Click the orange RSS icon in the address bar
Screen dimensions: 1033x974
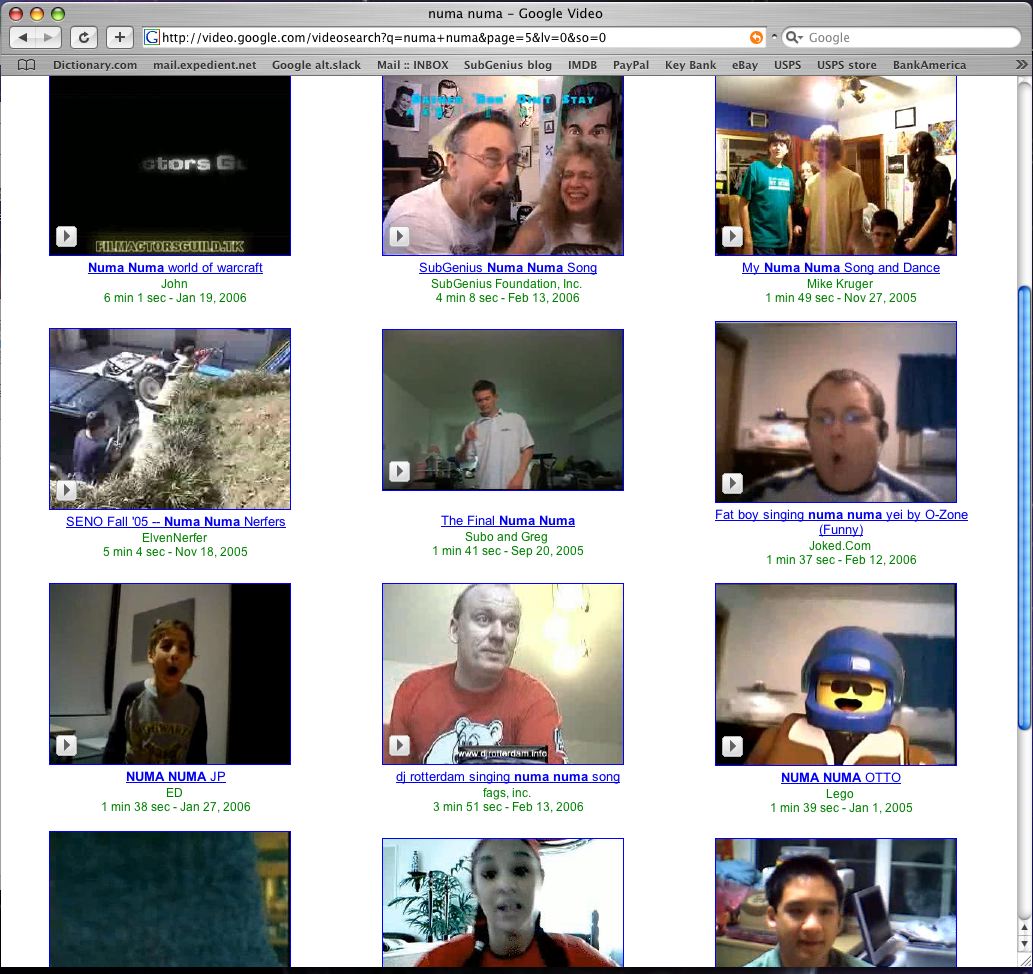[756, 38]
